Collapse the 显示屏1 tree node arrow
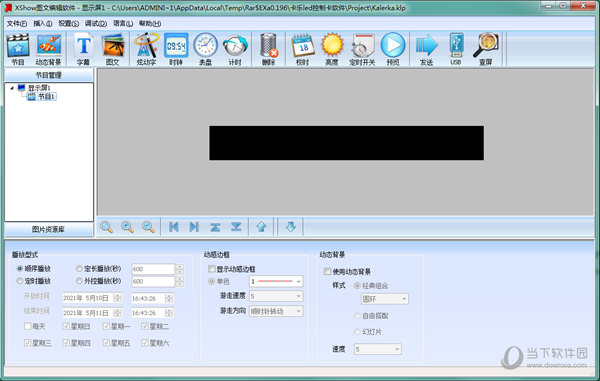The height and width of the screenshot is (381, 600). coord(12,88)
